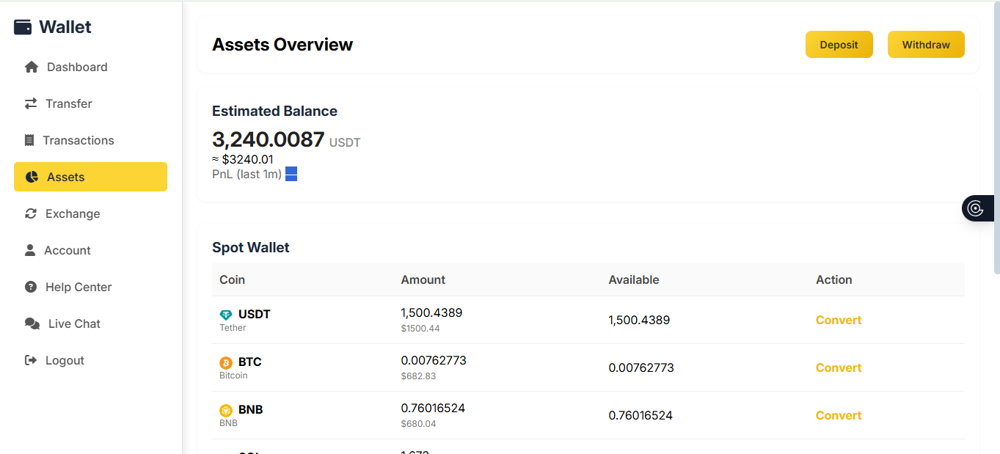The image size is (1000, 454).
Task: Click the Help Center question icon
Action: click(x=31, y=287)
